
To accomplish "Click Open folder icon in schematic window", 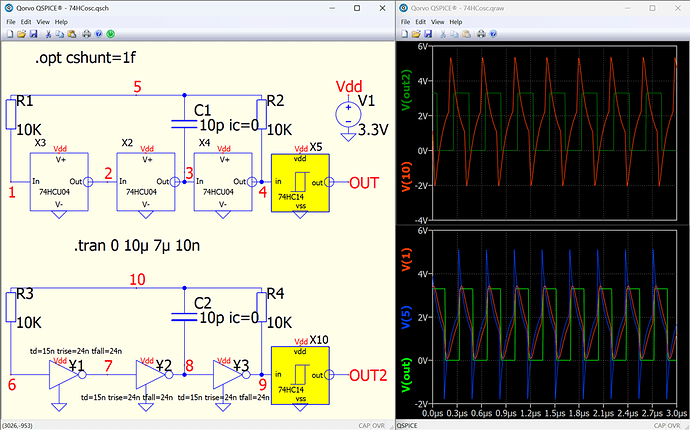I will [x=21, y=34].
